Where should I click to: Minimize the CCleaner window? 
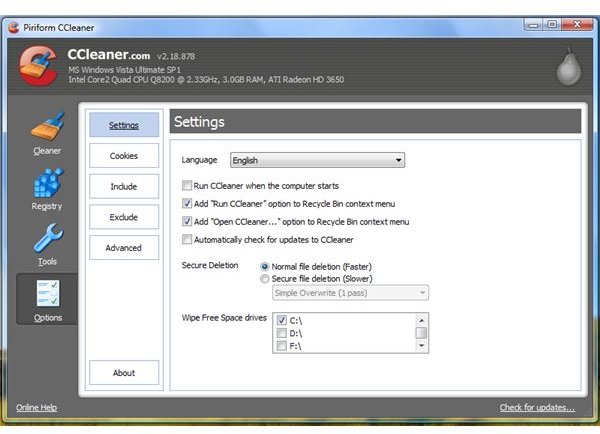[533, 25]
